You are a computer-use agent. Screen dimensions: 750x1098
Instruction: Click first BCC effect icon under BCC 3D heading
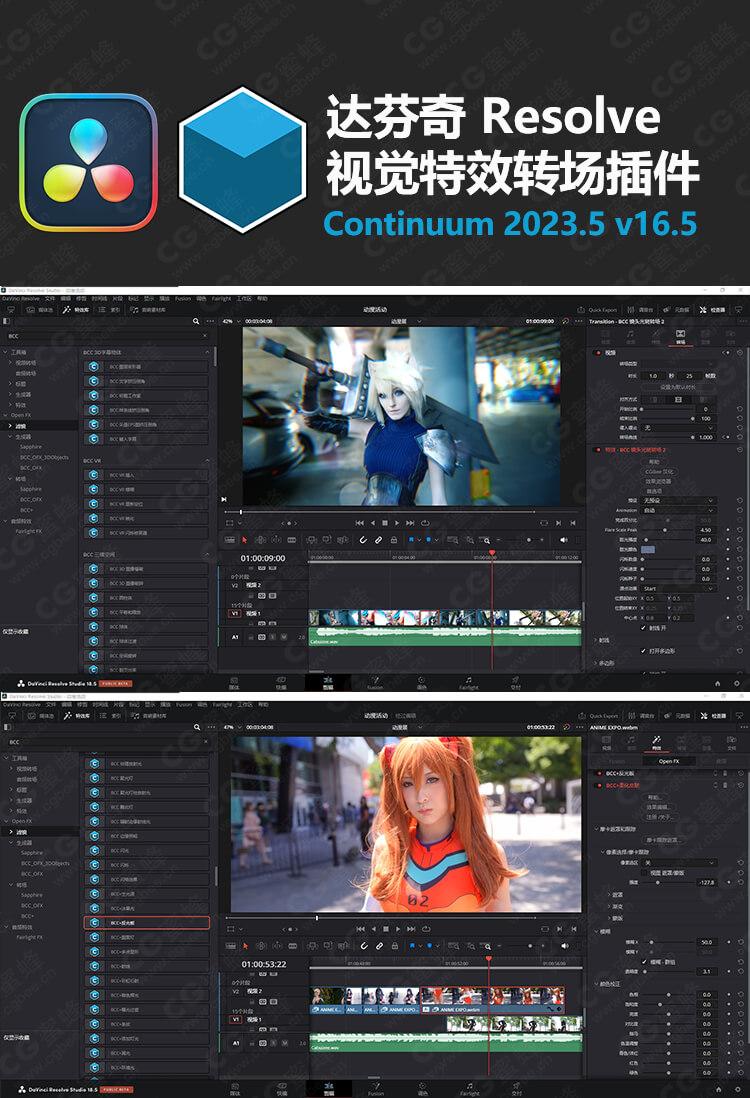(93, 366)
